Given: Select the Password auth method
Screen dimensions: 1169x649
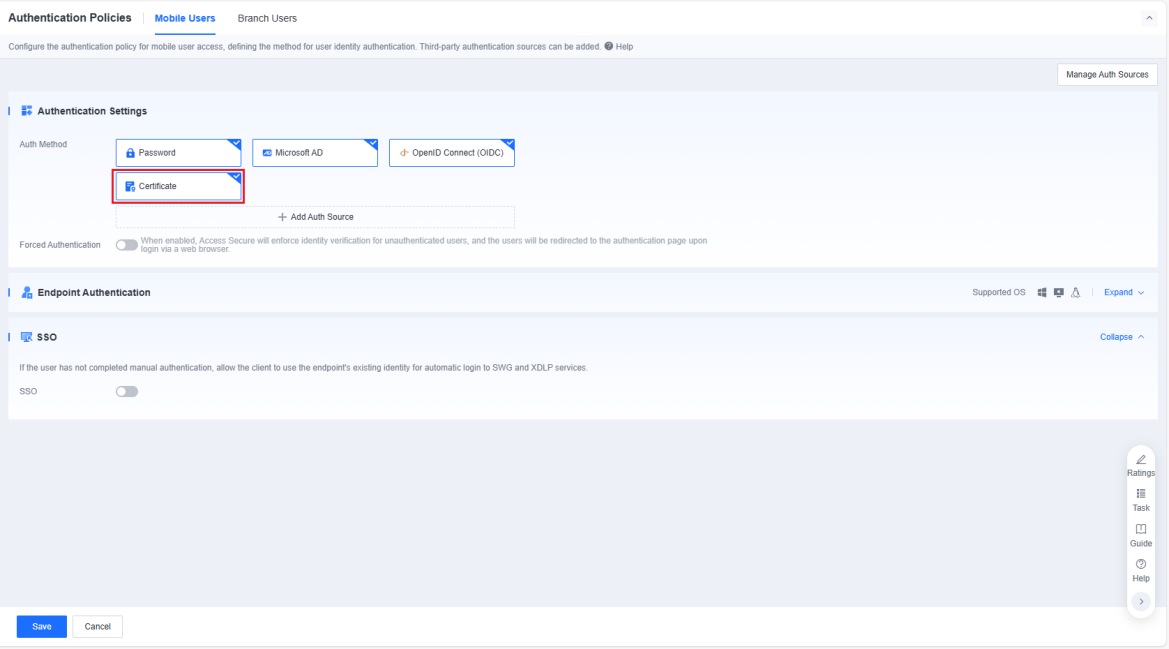Looking at the screenshot, I should pyautogui.click(x=178, y=153).
